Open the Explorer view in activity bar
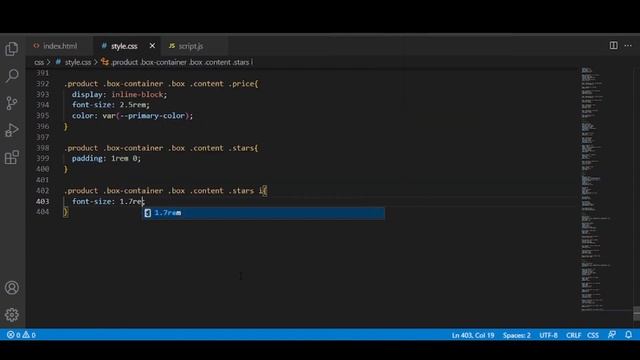 (12, 49)
